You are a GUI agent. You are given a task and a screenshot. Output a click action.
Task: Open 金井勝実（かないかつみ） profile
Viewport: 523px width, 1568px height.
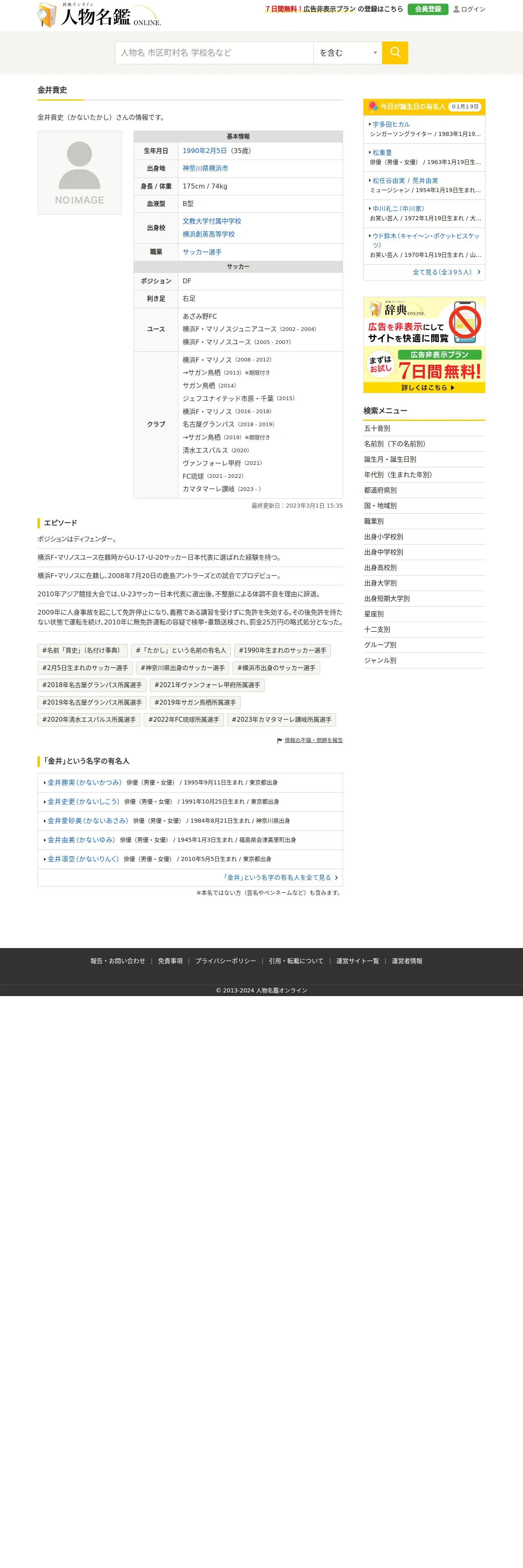85,783
